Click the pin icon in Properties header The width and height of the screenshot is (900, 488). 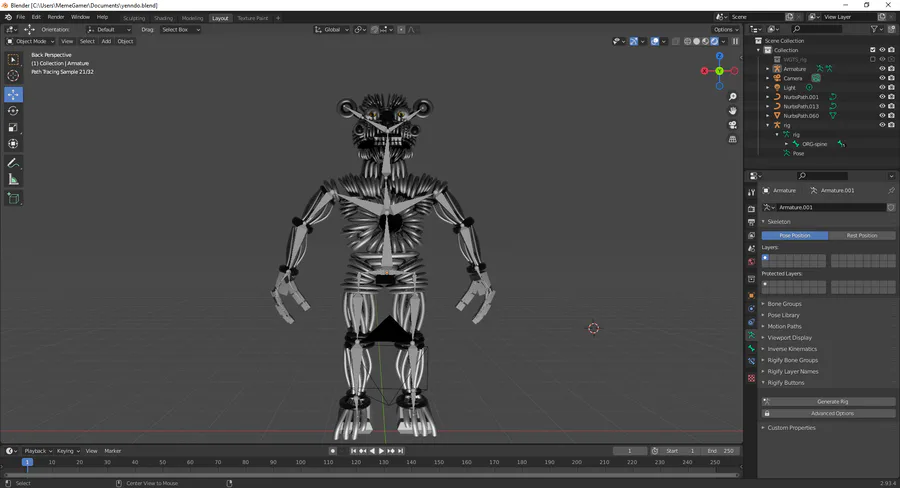[x=891, y=191]
